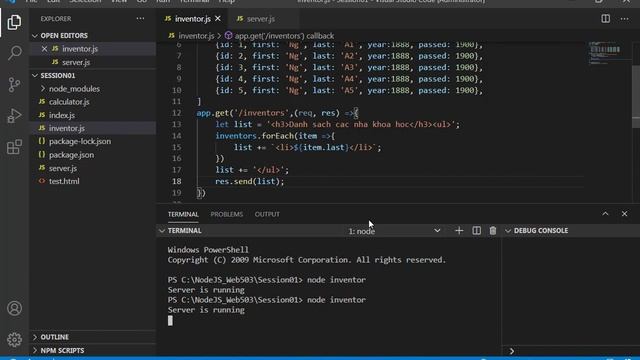Viewport: 640px width, 360px height.
Task: Switch to the Output panel tab
Action: [267, 214]
